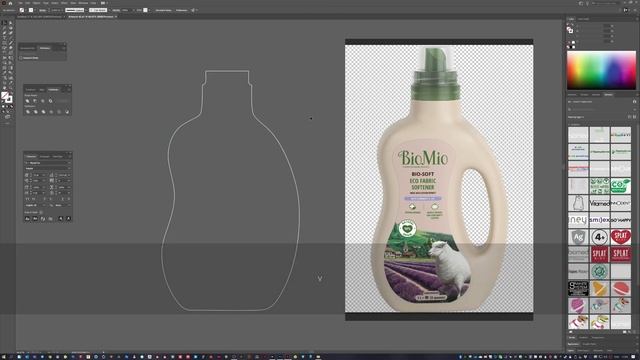Open font size dropdown in Character panel
640x360 pixels.
(x=44, y=175)
